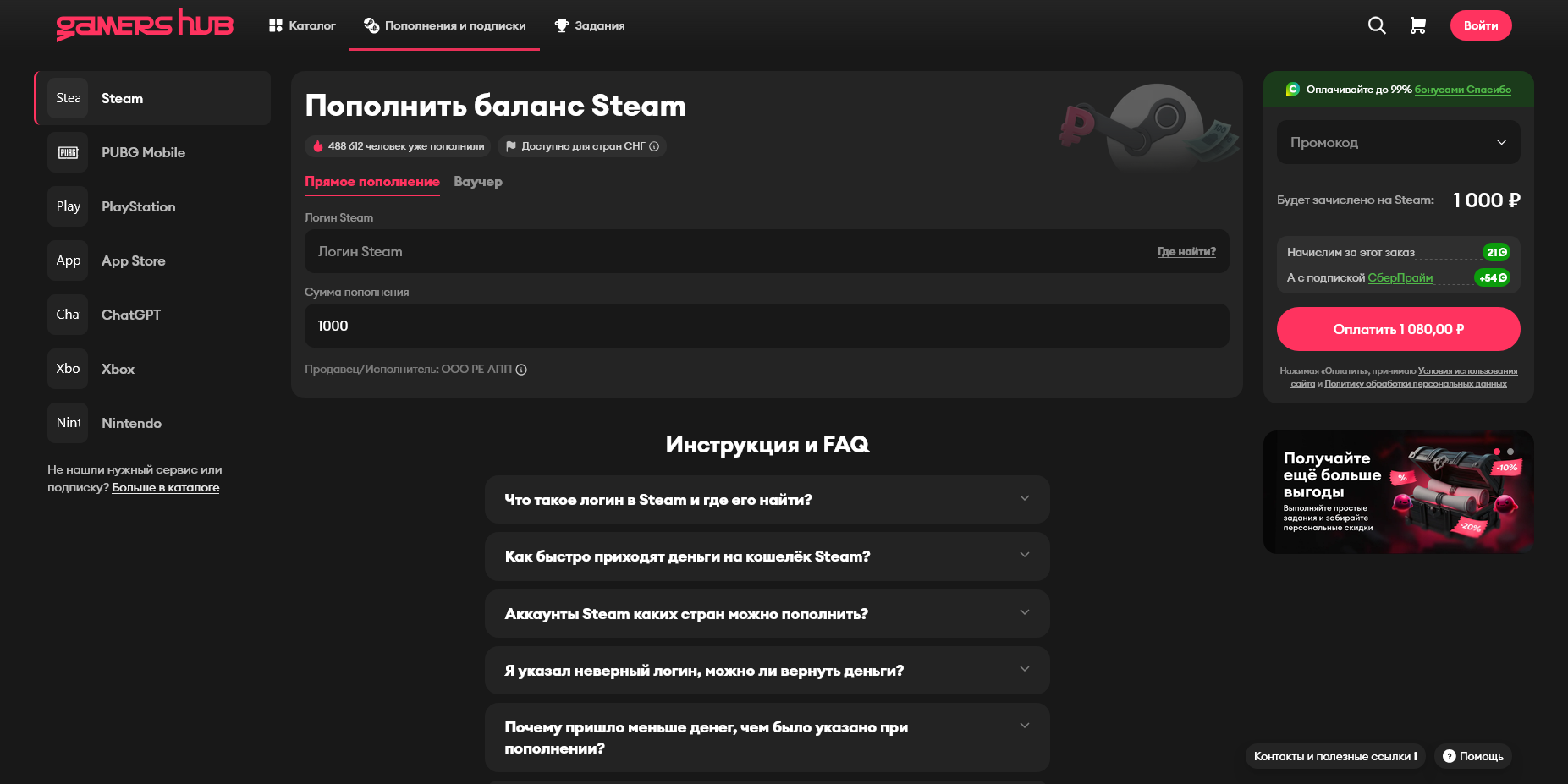This screenshot has width=1568, height=784.
Task: Click the +54 bonus points badge
Action: pyautogui.click(x=1493, y=277)
